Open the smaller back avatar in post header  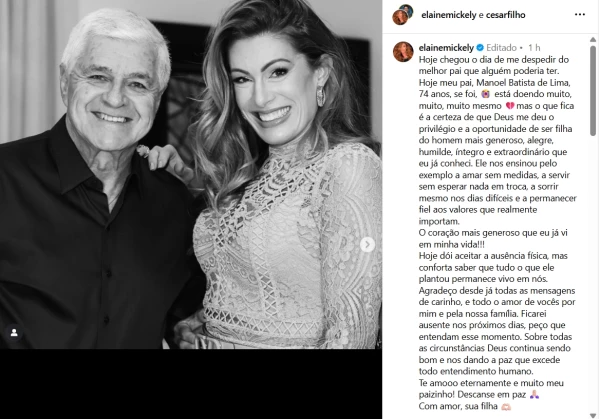coord(407,10)
